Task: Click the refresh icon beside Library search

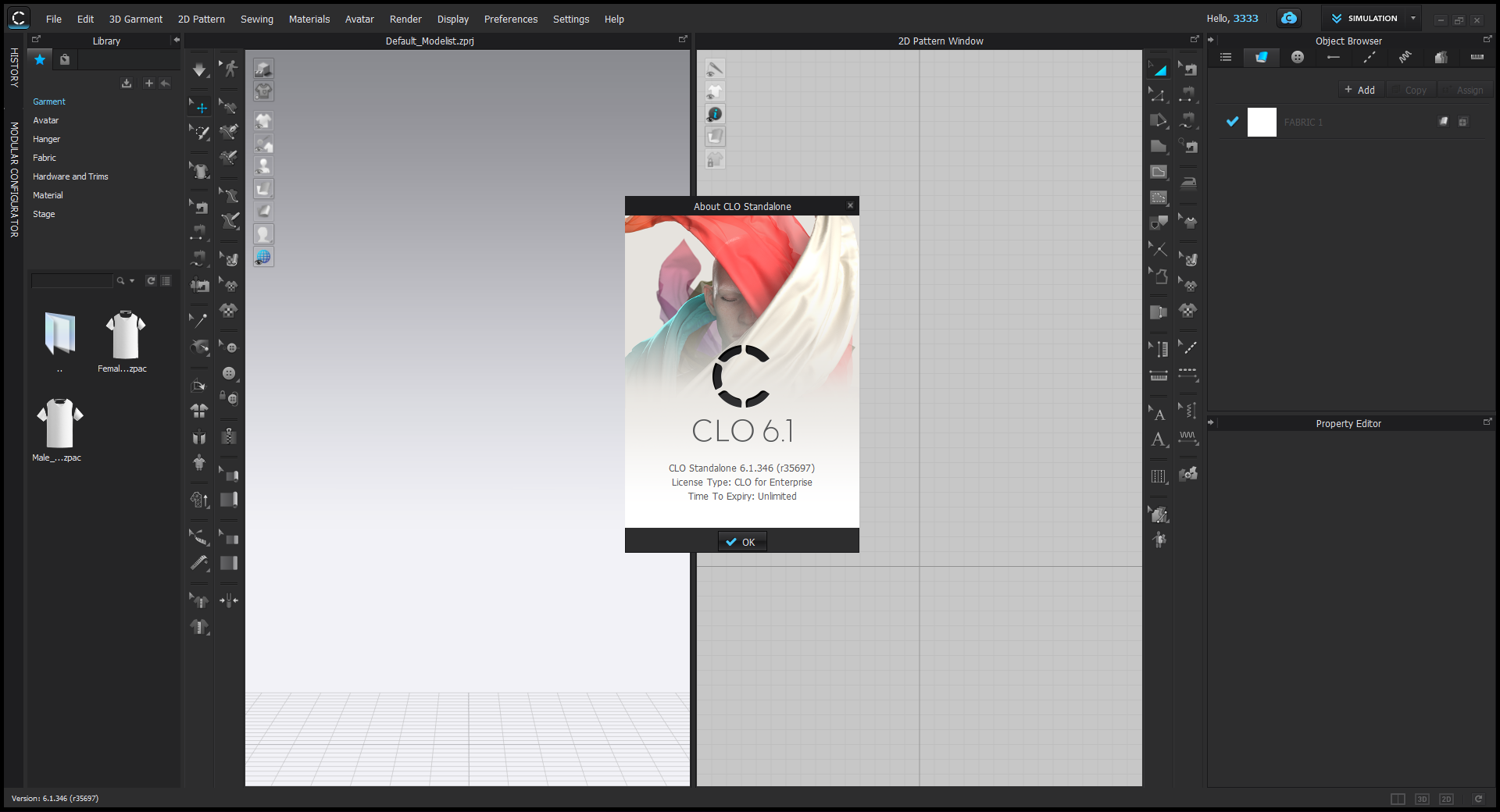Action: [x=151, y=281]
